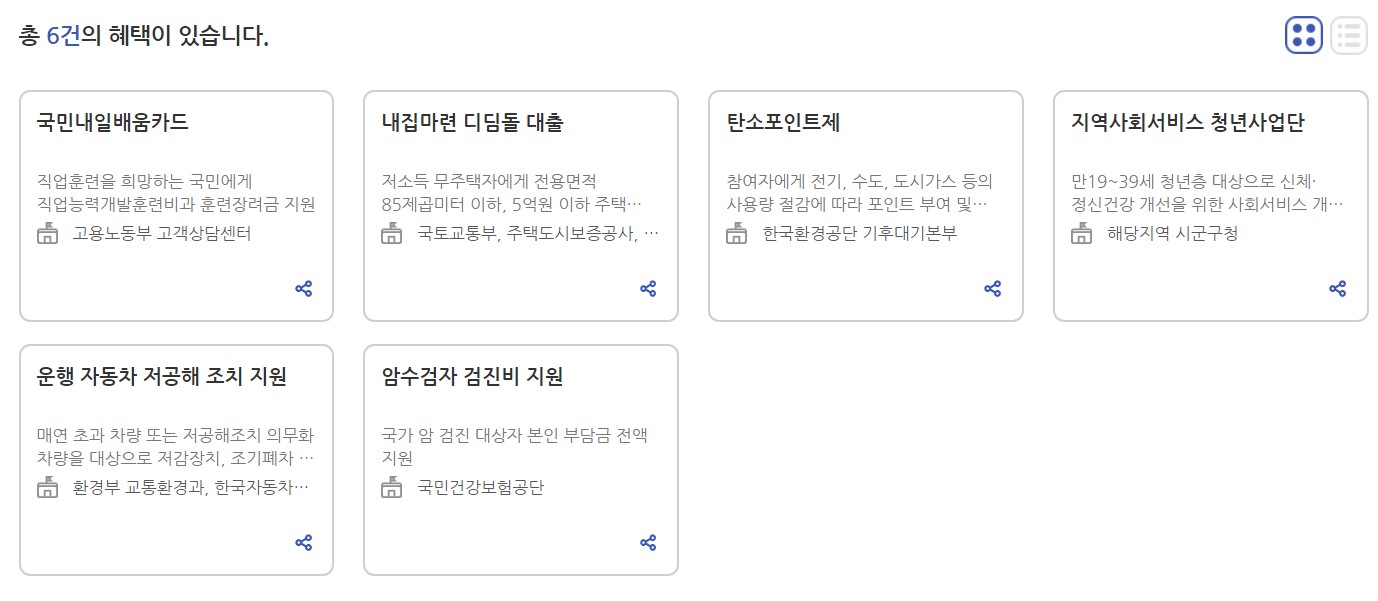Viewport: 1378px width, 601px height.
Task: Click the building icon beside 한국환경공단 기후대기본부
Action: pyautogui.click(x=737, y=236)
